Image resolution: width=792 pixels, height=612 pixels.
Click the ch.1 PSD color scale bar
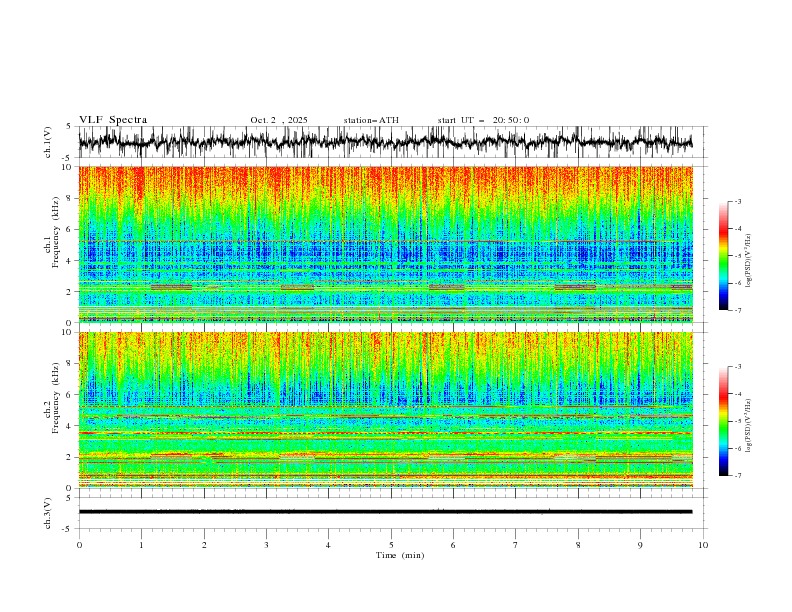[723, 256]
